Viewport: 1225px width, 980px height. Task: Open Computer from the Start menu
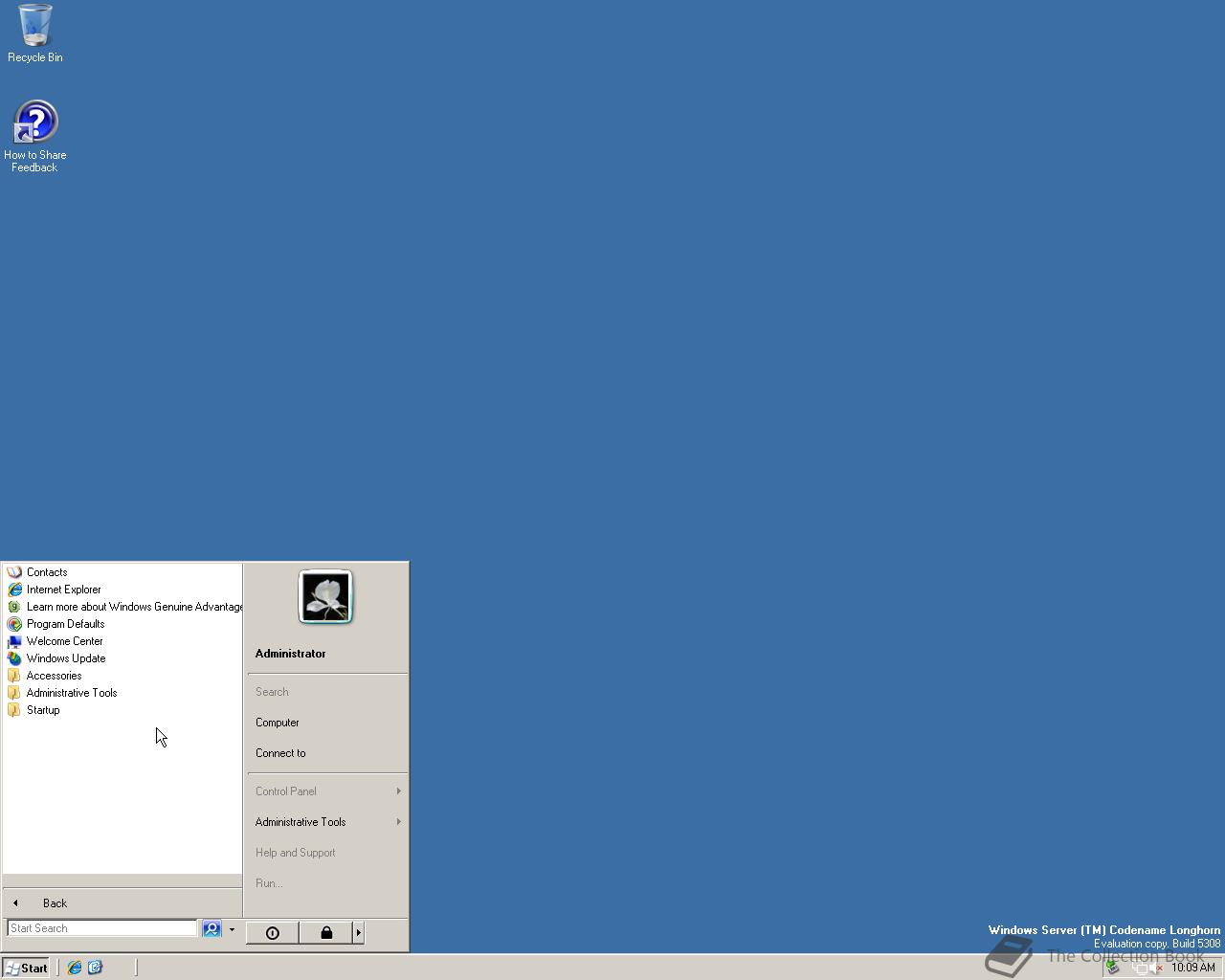click(278, 723)
